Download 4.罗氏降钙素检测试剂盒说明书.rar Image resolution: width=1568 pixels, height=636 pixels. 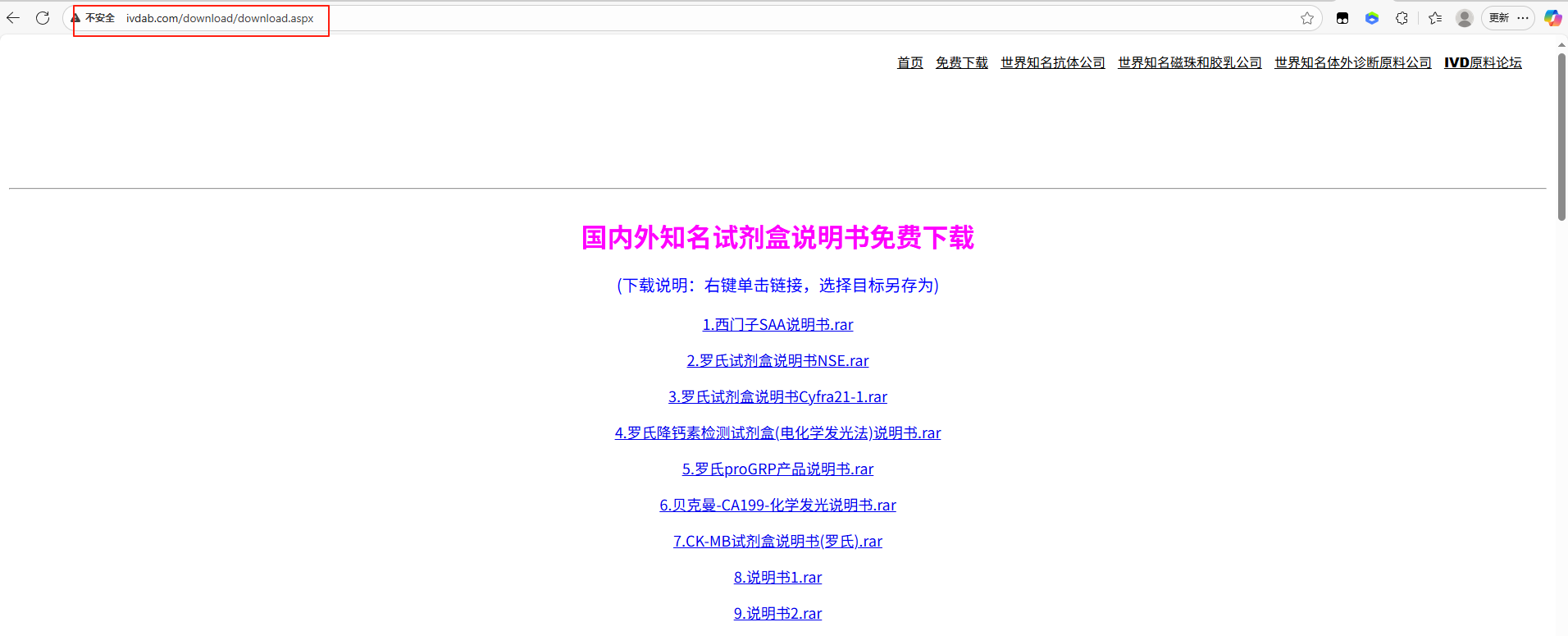coord(777,433)
